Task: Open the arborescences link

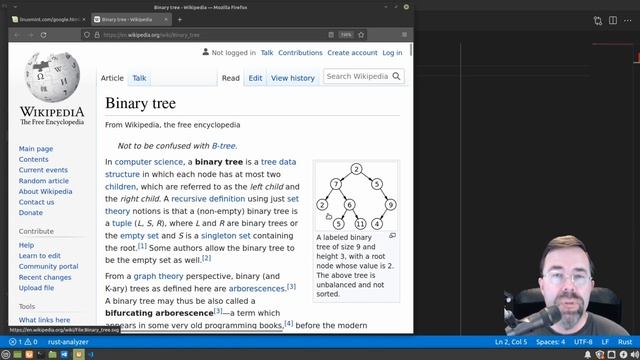Action: pos(256,289)
